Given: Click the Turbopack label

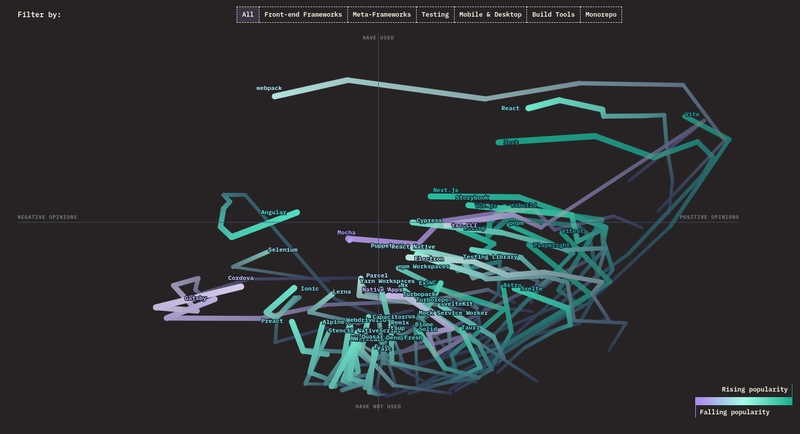Looking at the screenshot, I should (419, 294).
